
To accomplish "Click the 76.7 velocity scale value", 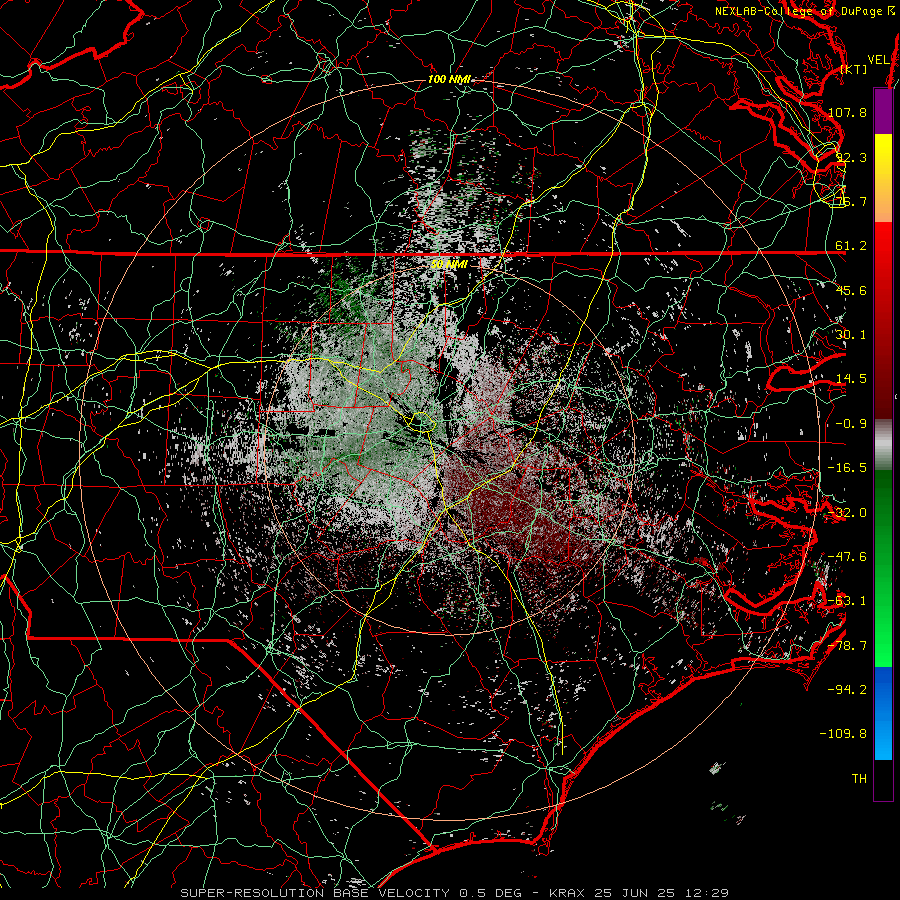I will coord(851,201).
